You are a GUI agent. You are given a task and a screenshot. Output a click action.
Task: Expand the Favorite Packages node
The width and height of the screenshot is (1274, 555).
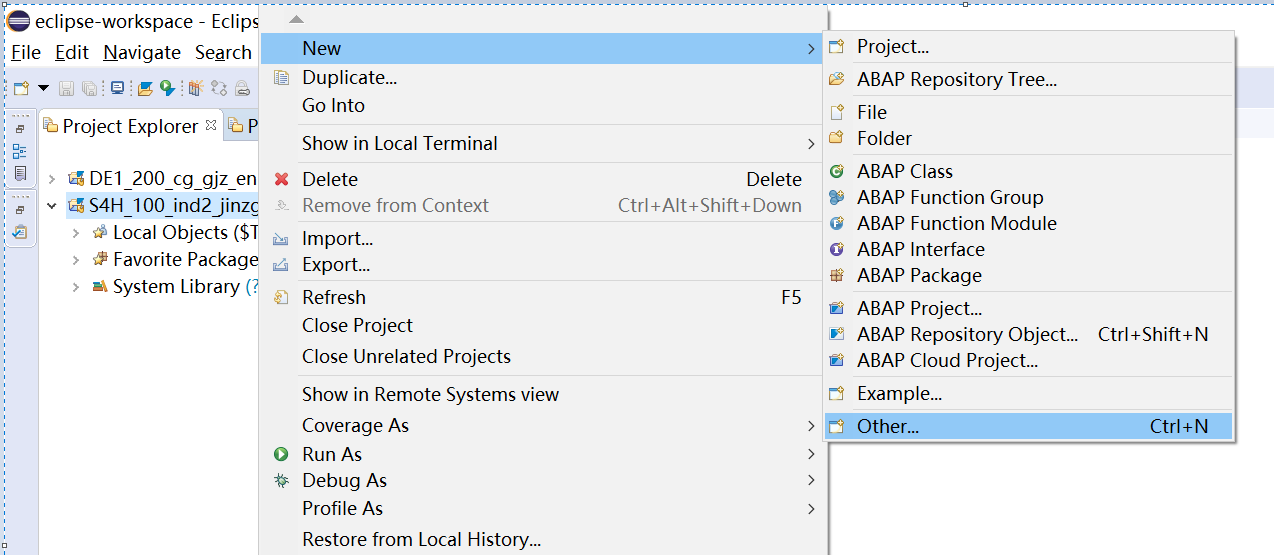[76, 260]
